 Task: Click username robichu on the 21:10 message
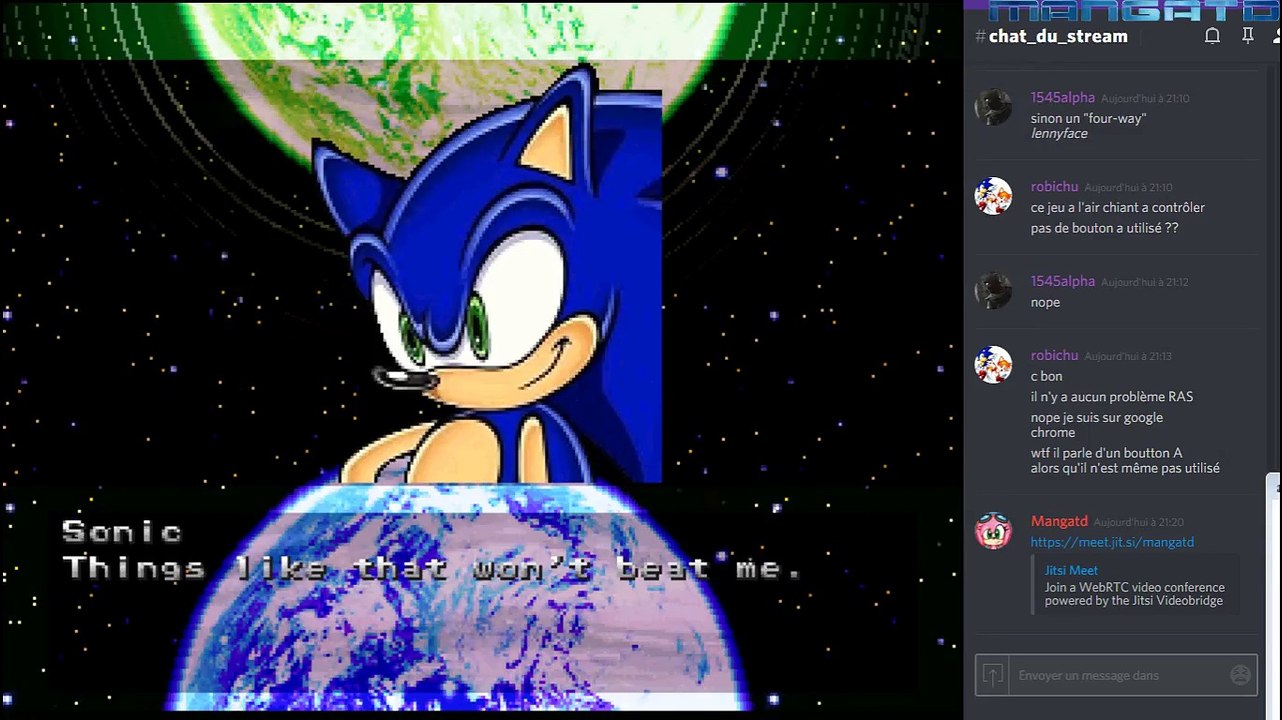click(x=1054, y=187)
